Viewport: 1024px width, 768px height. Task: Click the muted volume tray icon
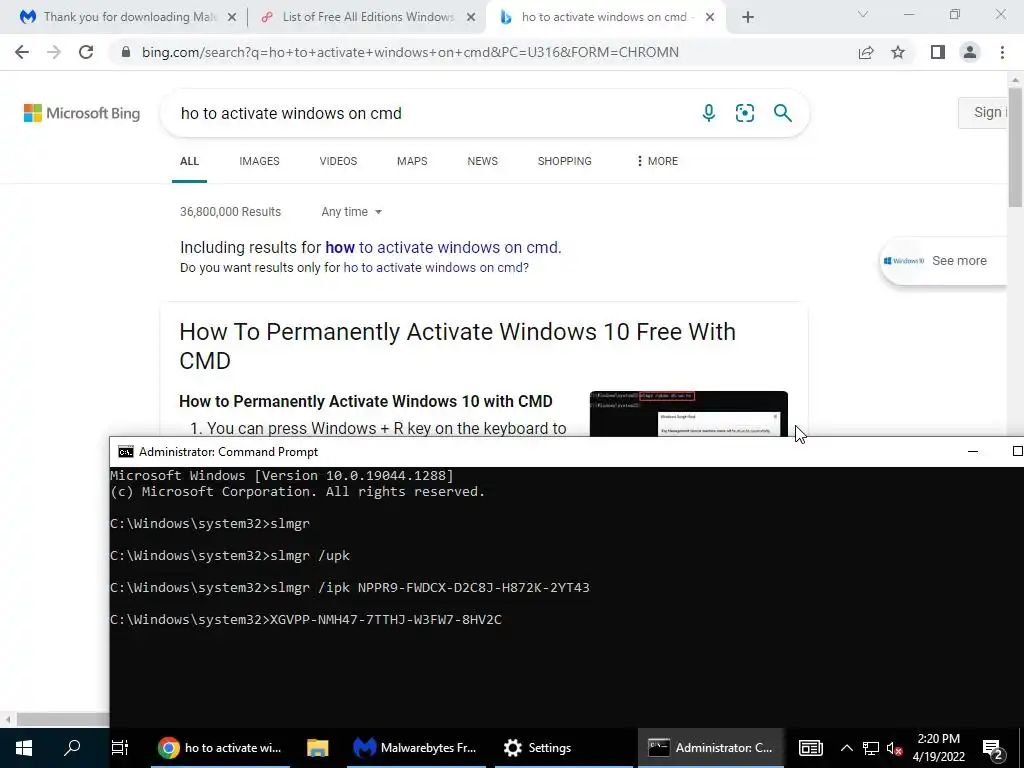(894, 748)
